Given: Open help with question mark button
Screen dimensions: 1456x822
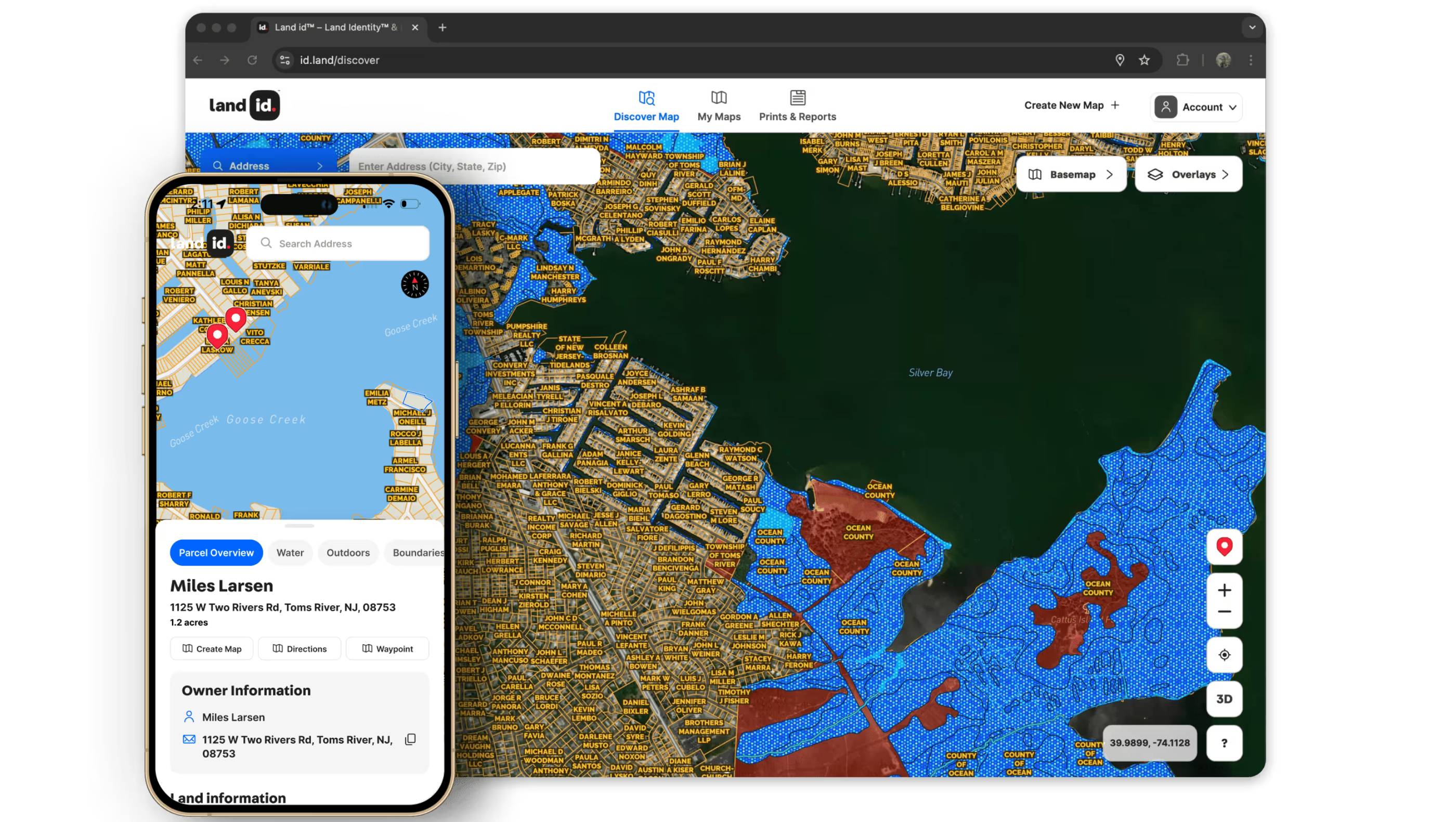Looking at the screenshot, I should click(x=1224, y=743).
